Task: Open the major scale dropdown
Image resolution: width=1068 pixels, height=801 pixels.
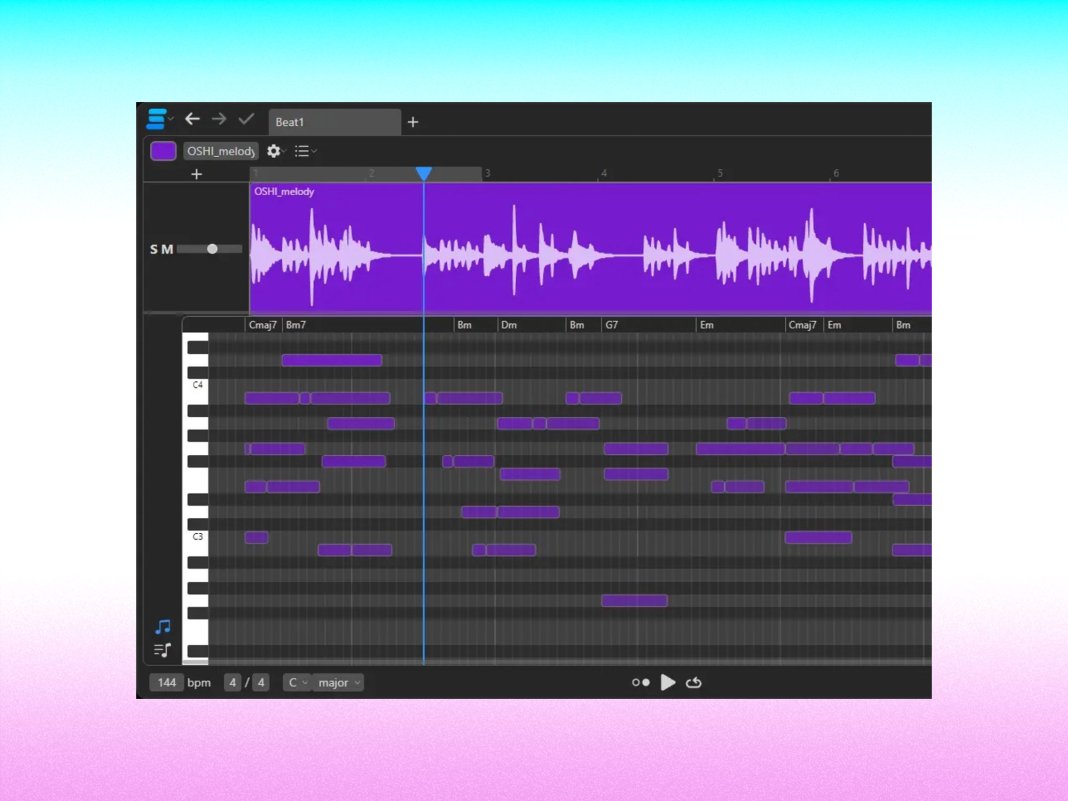Action: 339,682
